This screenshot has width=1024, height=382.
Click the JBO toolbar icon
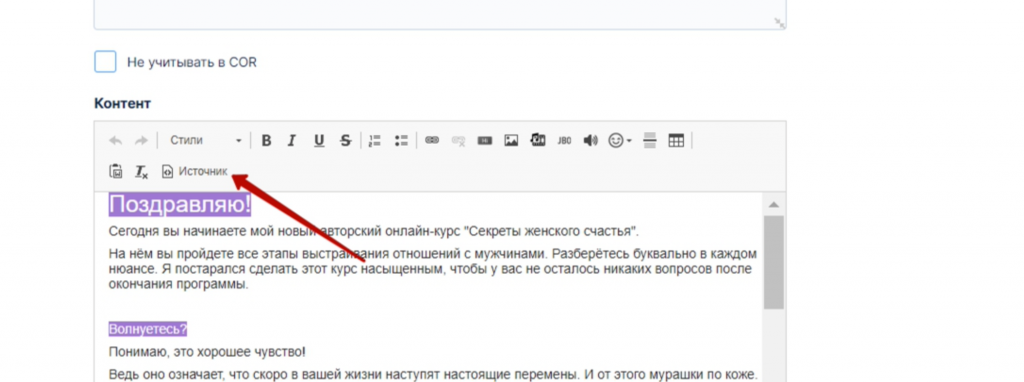(564, 140)
